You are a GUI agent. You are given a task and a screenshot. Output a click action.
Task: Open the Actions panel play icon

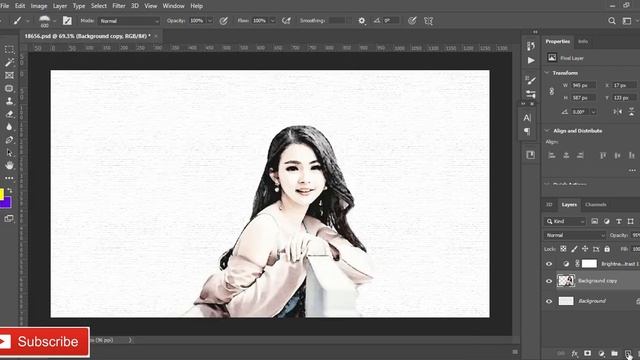pos(531,60)
